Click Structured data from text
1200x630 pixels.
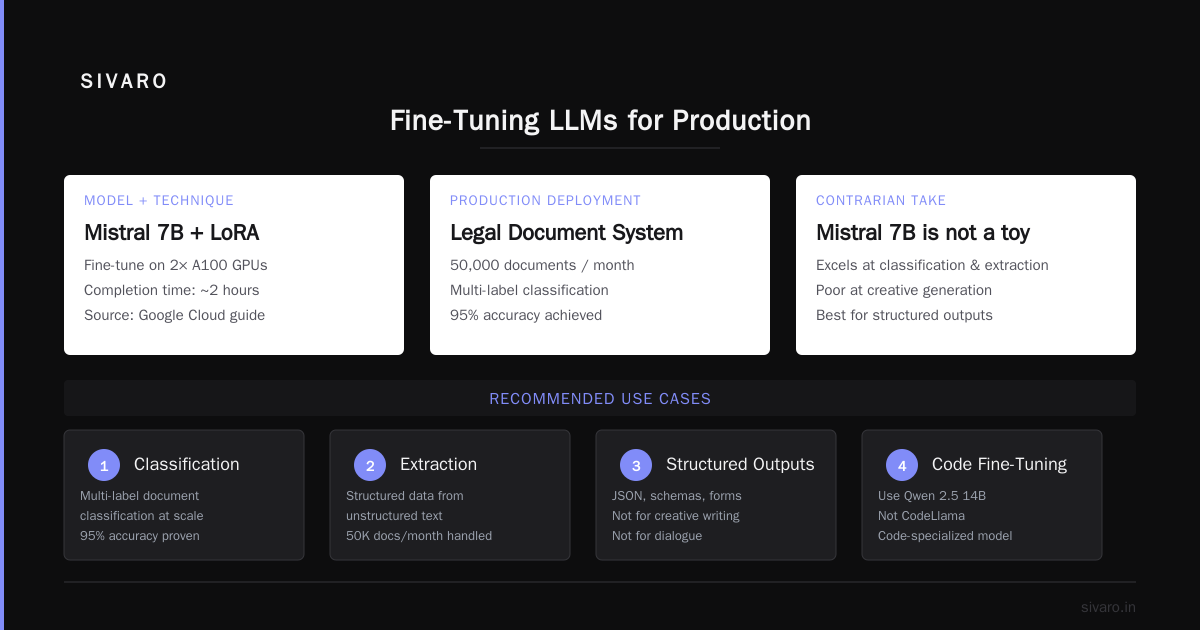click(x=405, y=495)
